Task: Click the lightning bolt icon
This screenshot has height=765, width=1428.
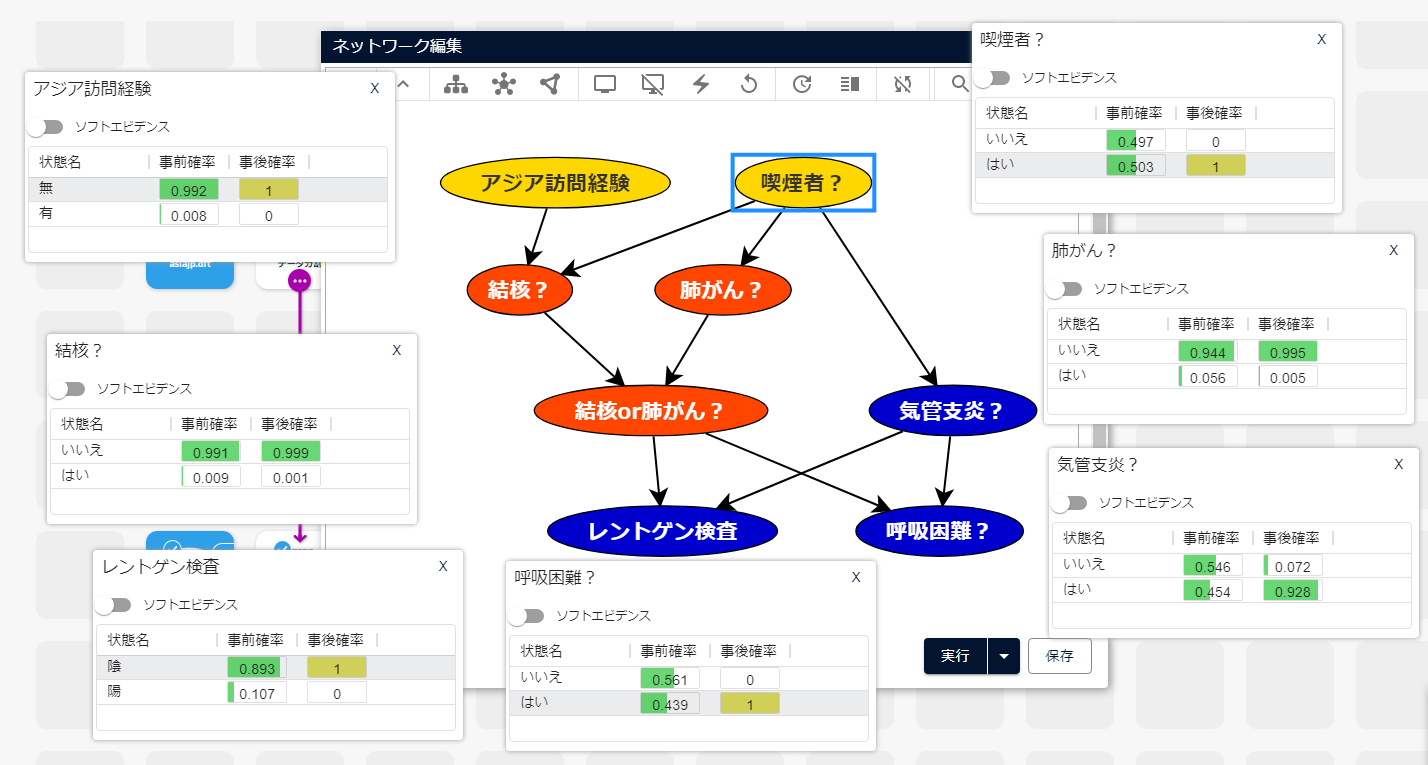Action: [x=701, y=85]
